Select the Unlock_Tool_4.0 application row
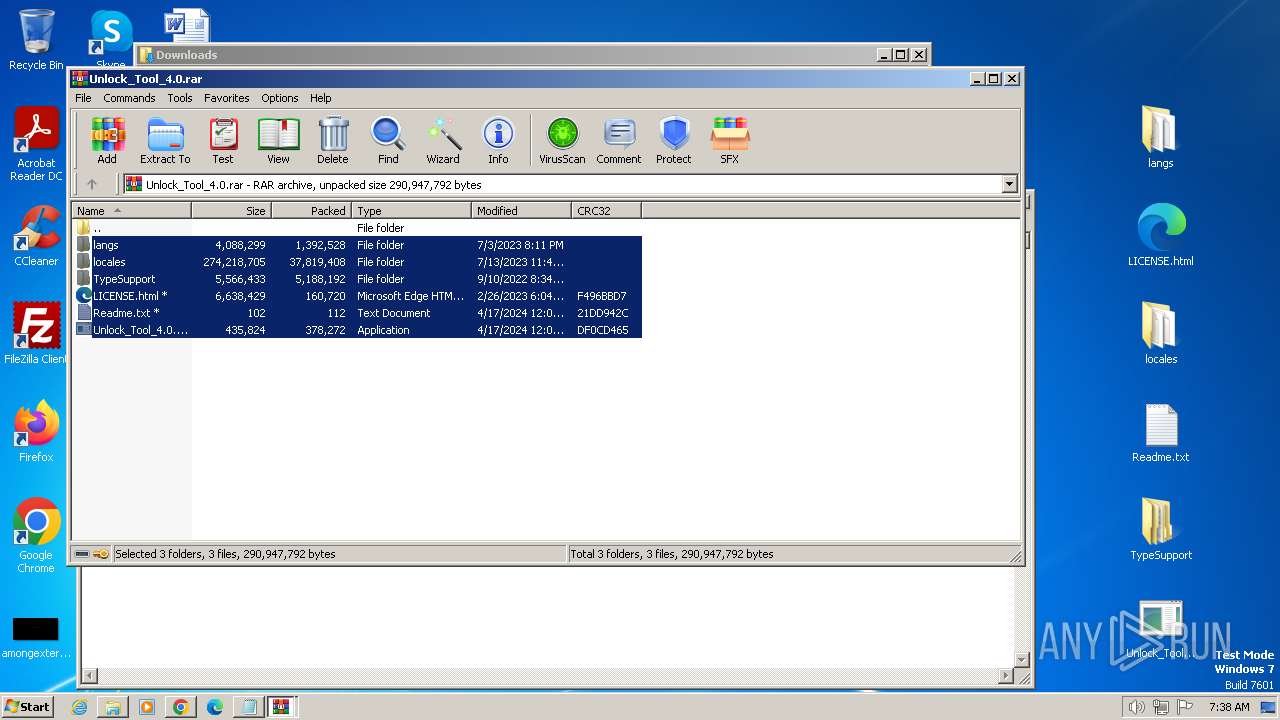Image resolution: width=1280 pixels, height=720 pixels. point(358,330)
